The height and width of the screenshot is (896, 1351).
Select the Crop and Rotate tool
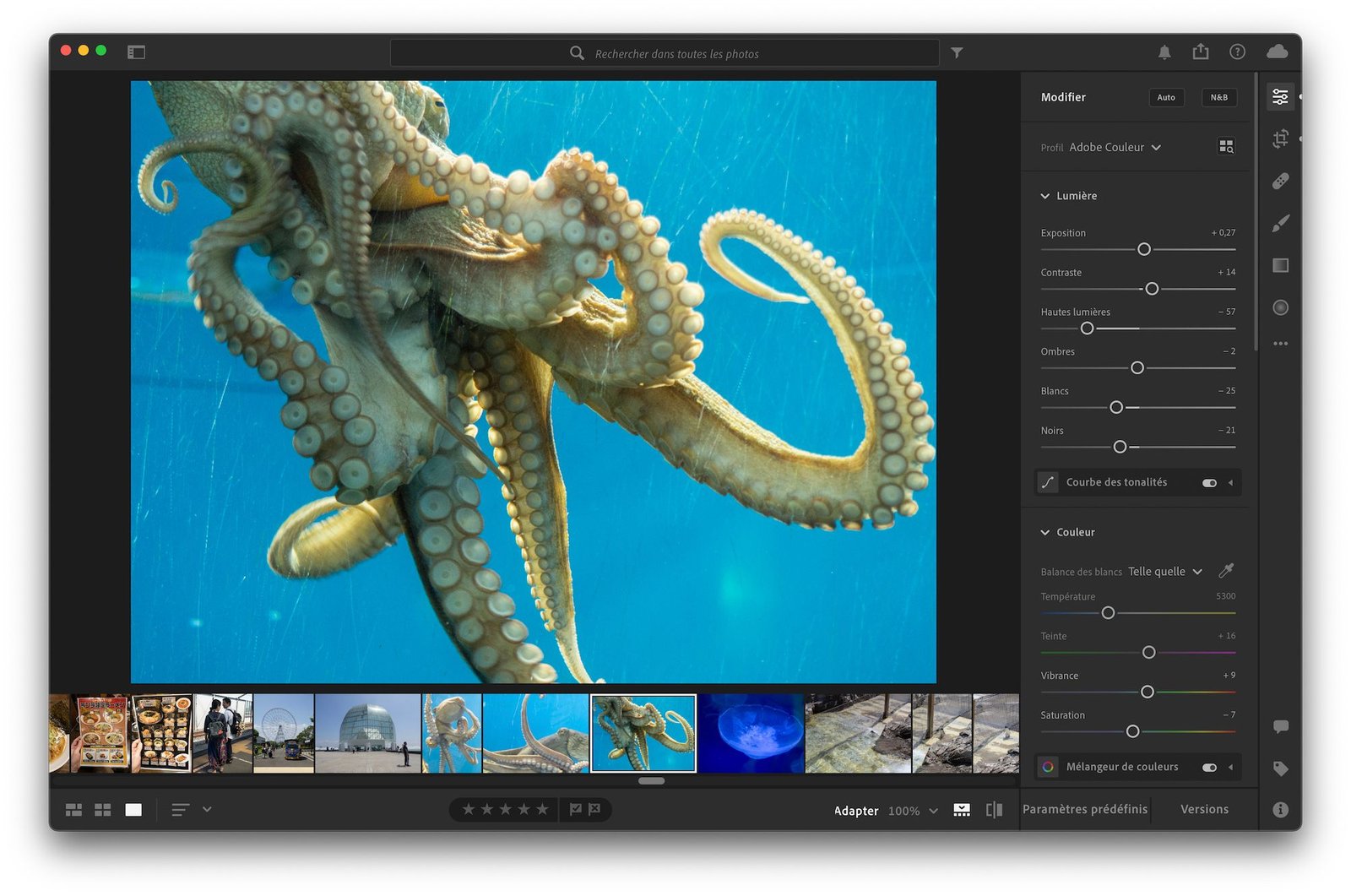point(1280,138)
